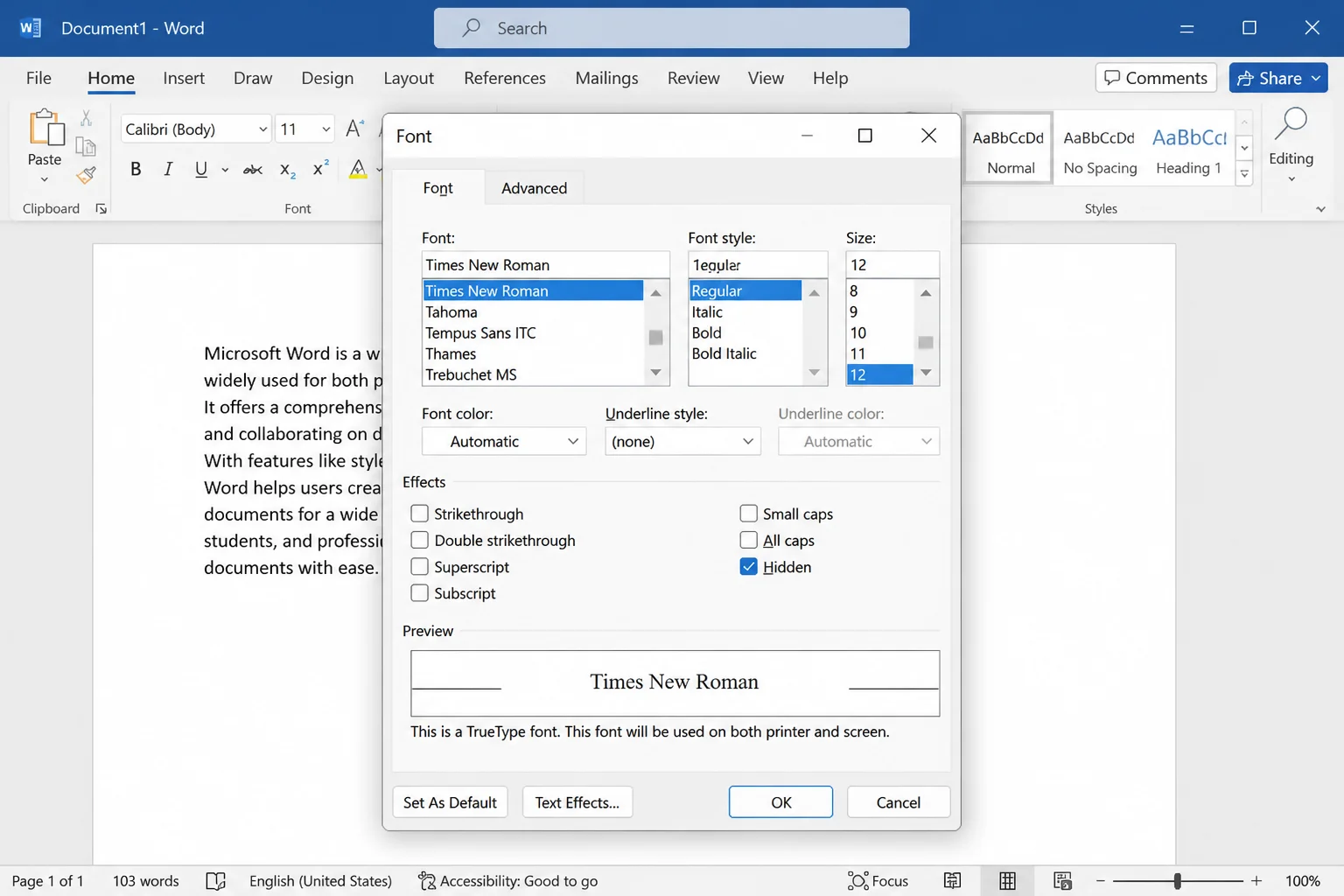Switch to Print Layout view icon
Viewport: 1344px width, 896px height.
pos(1008,881)
